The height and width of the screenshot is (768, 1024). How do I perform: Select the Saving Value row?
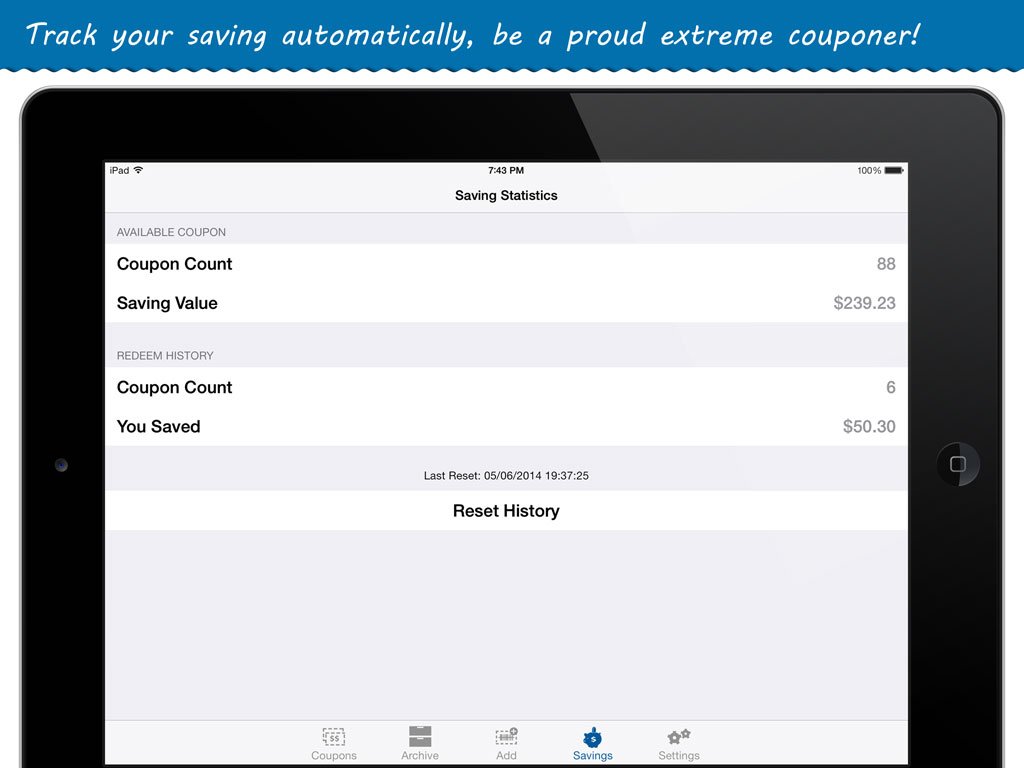(506, 303)
